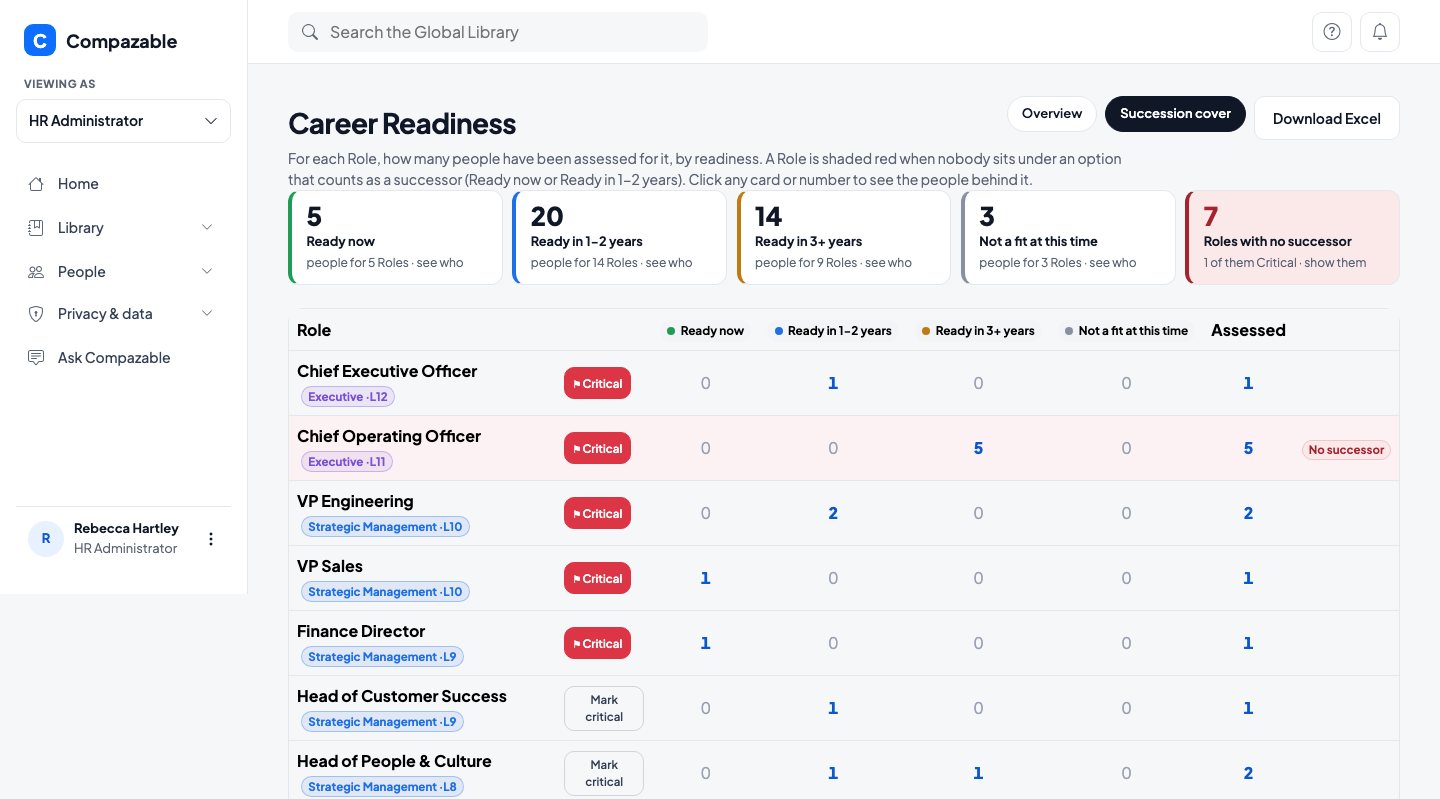Open Ask Compazable chat icon

[x=36, y=358]
